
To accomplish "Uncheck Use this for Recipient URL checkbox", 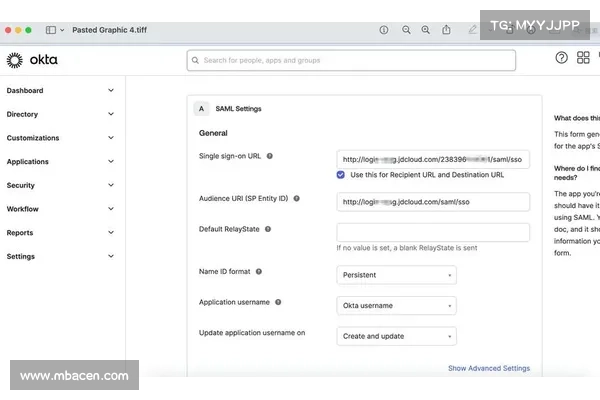I will [x=341, y=174].
